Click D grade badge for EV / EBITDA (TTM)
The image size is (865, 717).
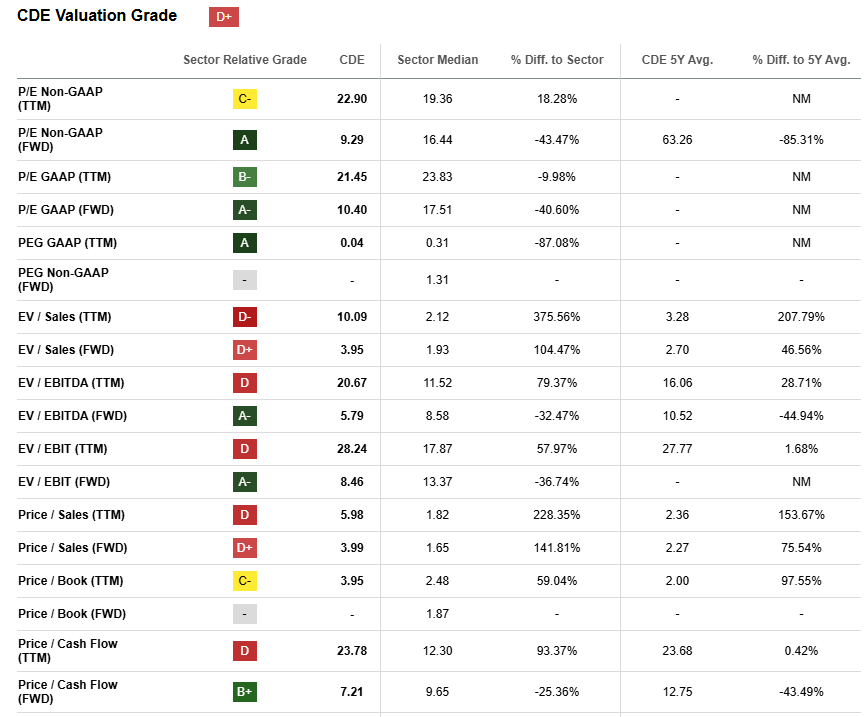244,383
